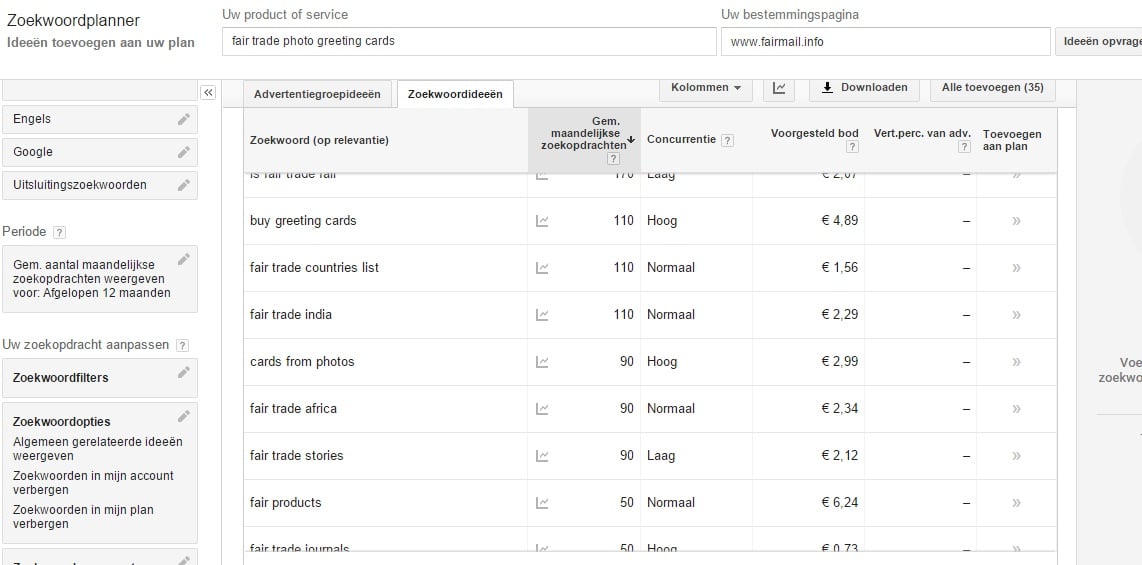The height and width of the screenshot is (565, 1142).
Task: Show trend chart for fair trade india
Action: coord(542,315)
